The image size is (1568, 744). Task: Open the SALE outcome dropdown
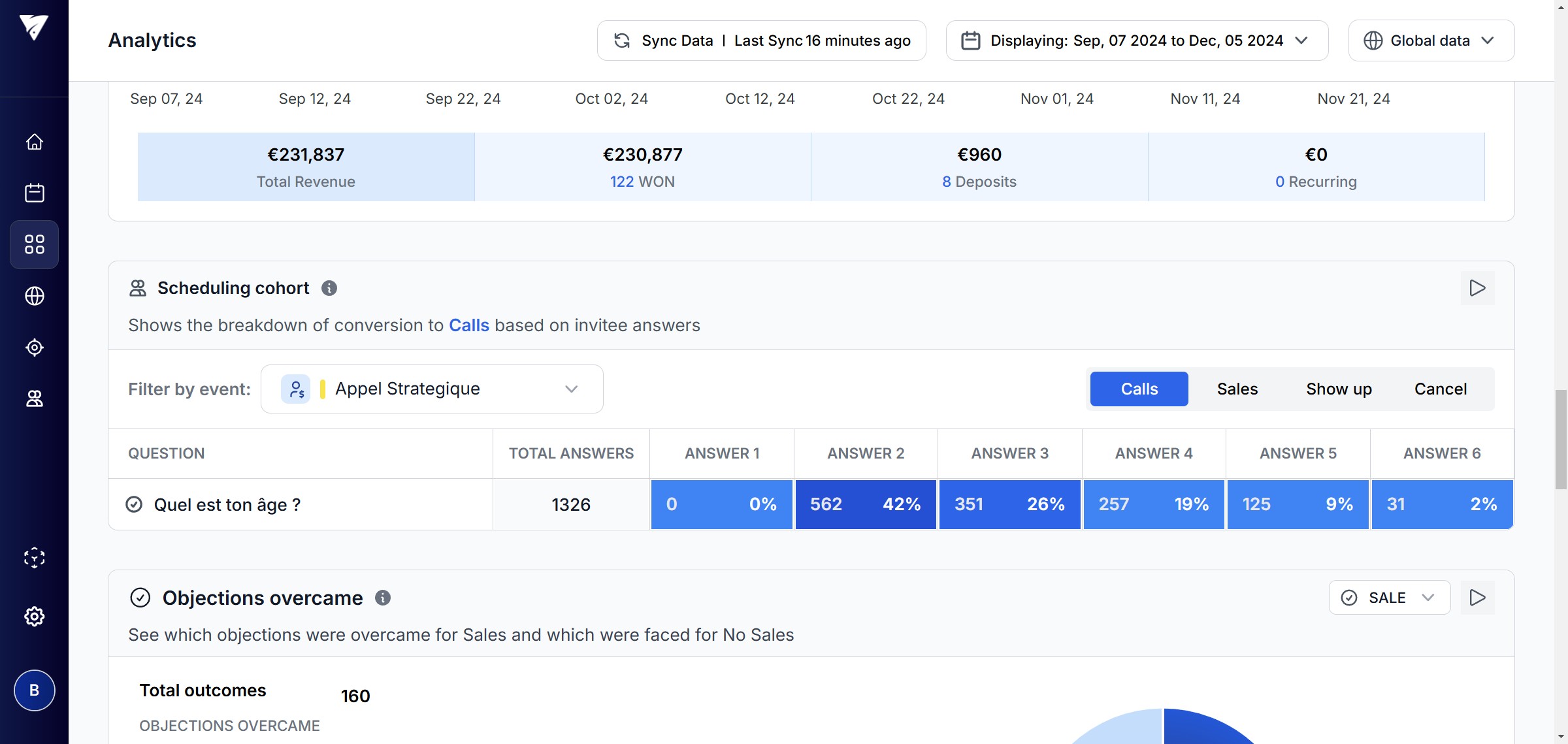point(1389,598)
